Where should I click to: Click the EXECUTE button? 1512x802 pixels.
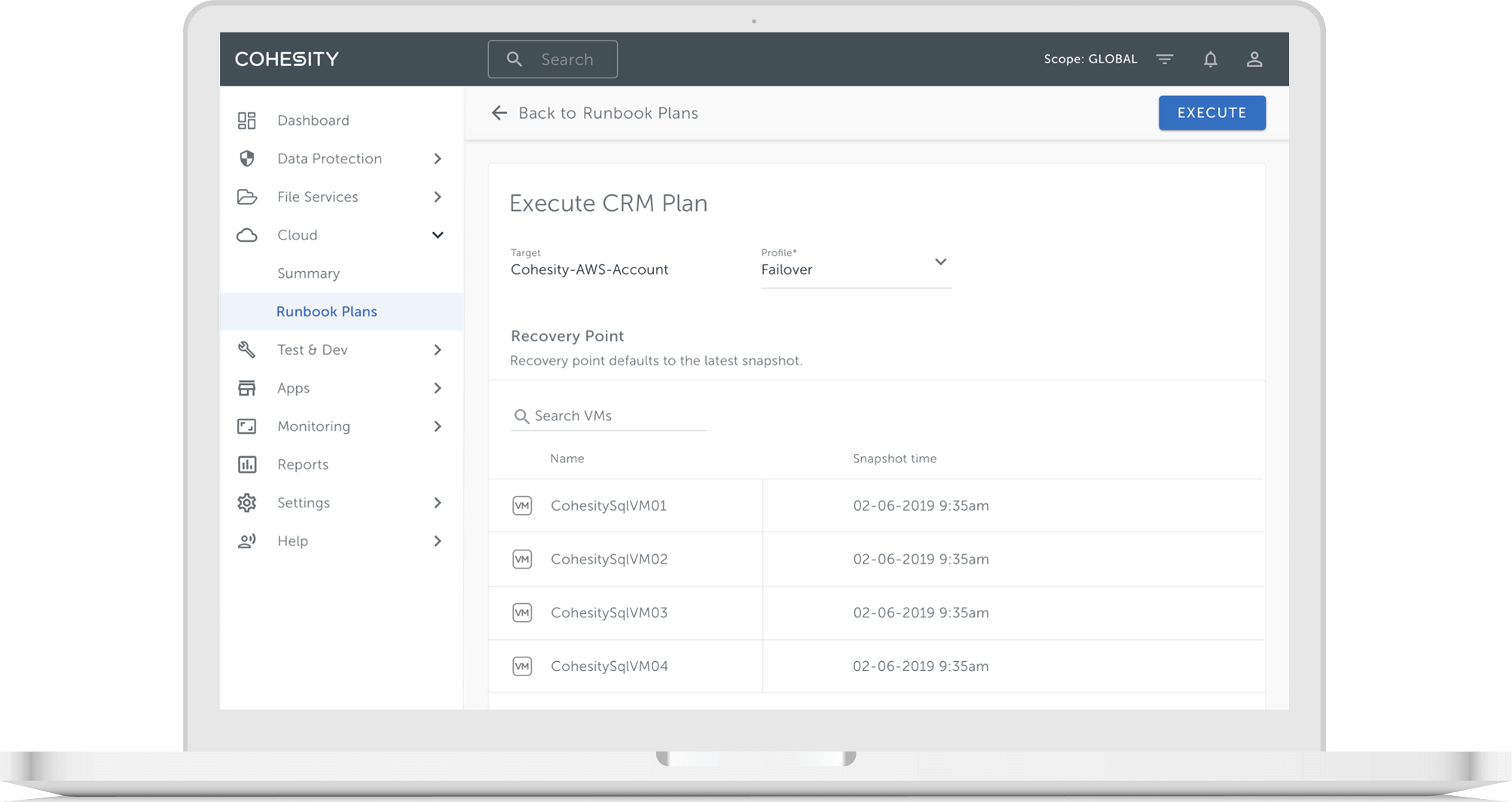point(1211,113)
